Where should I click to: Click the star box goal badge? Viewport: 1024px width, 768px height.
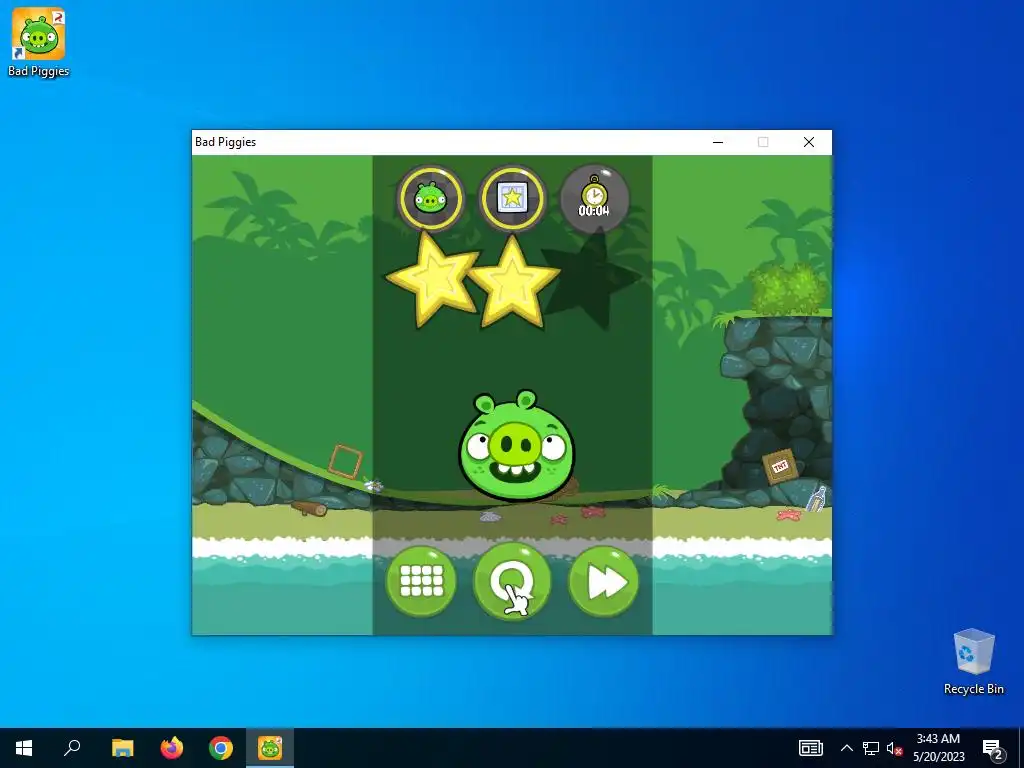coord(512,199)
